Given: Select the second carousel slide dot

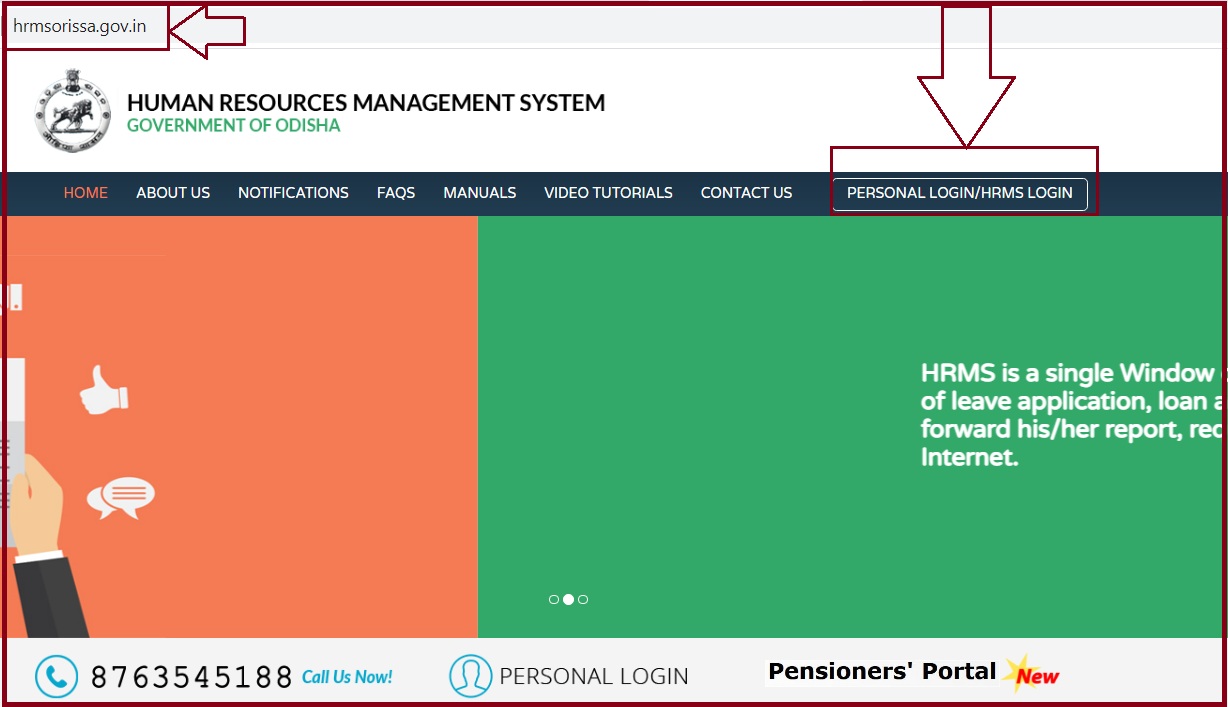Looking at the screenshot, I should point(568,599).
